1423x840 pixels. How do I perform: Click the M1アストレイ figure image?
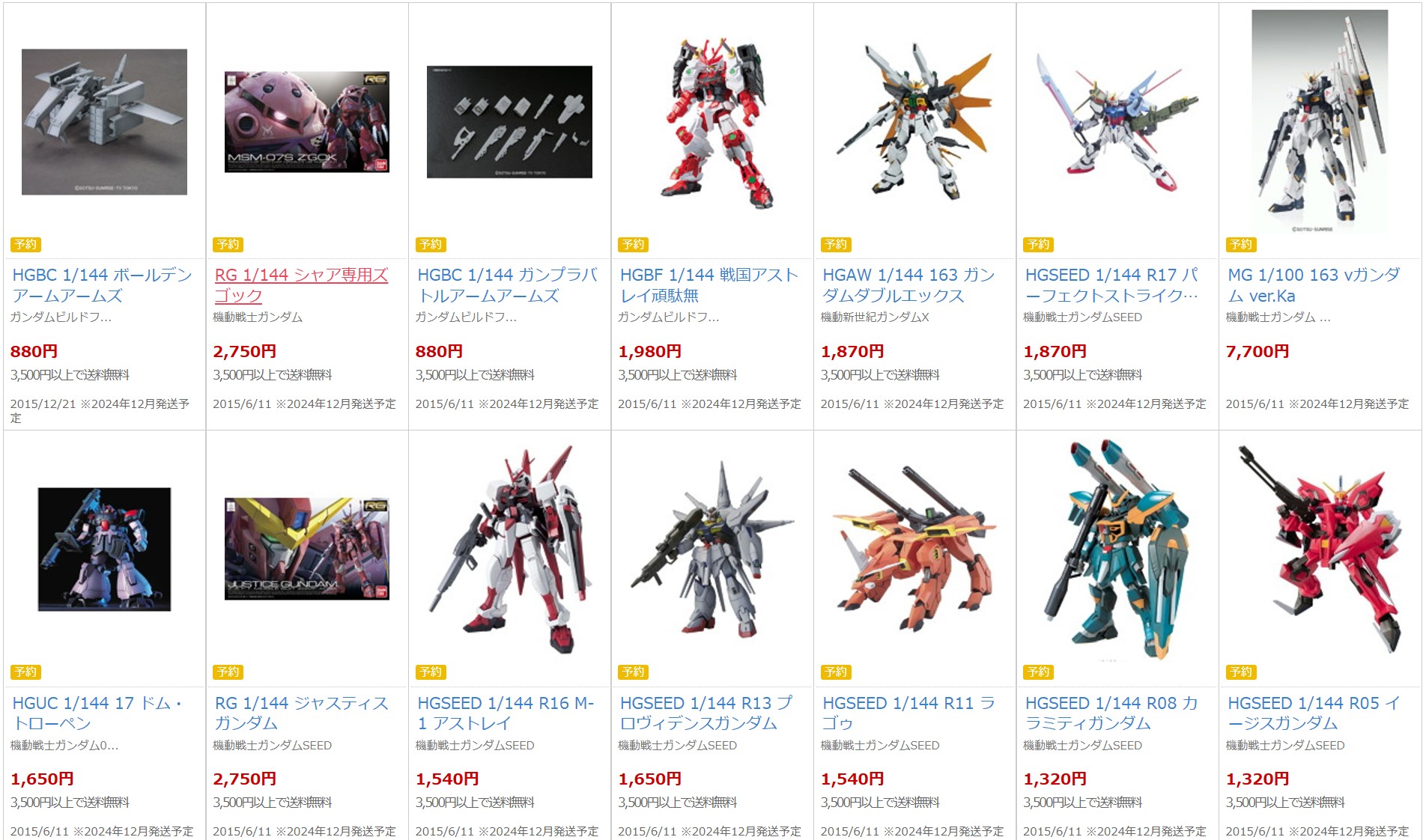pos(510,550)
